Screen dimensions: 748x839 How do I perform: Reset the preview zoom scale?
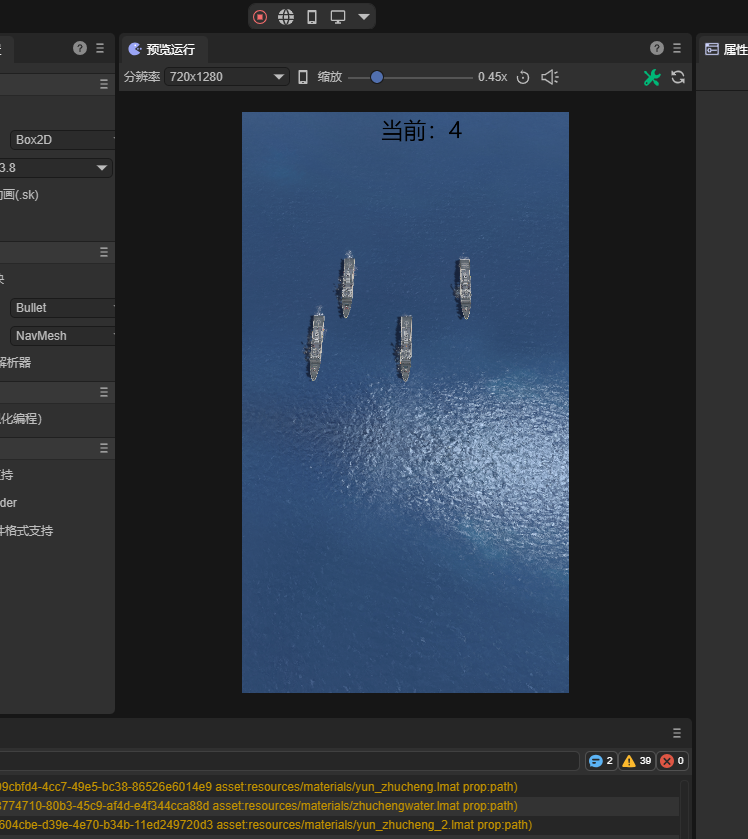[x=523, y=77]
